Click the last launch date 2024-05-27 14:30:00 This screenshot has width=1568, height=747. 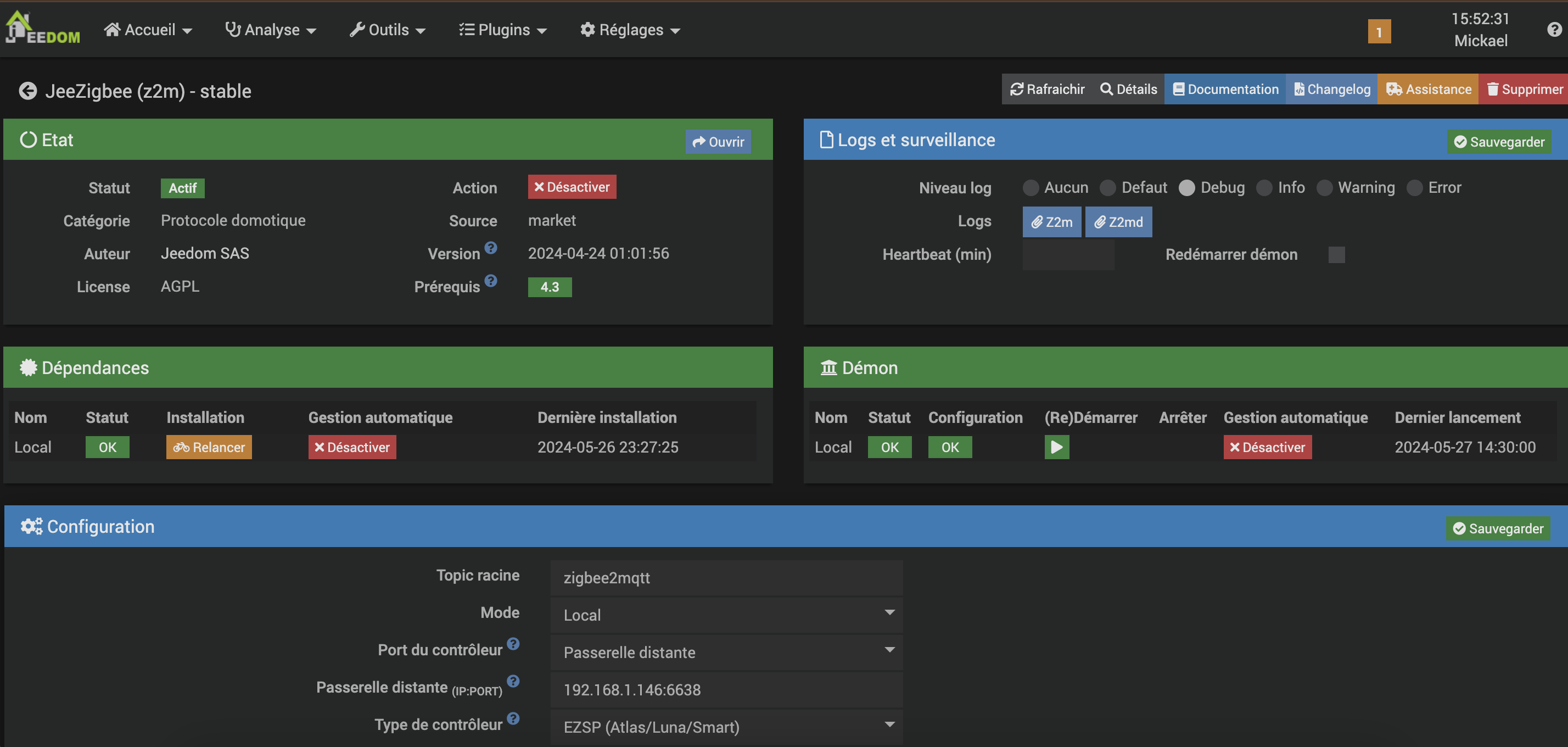(1465, 448)
